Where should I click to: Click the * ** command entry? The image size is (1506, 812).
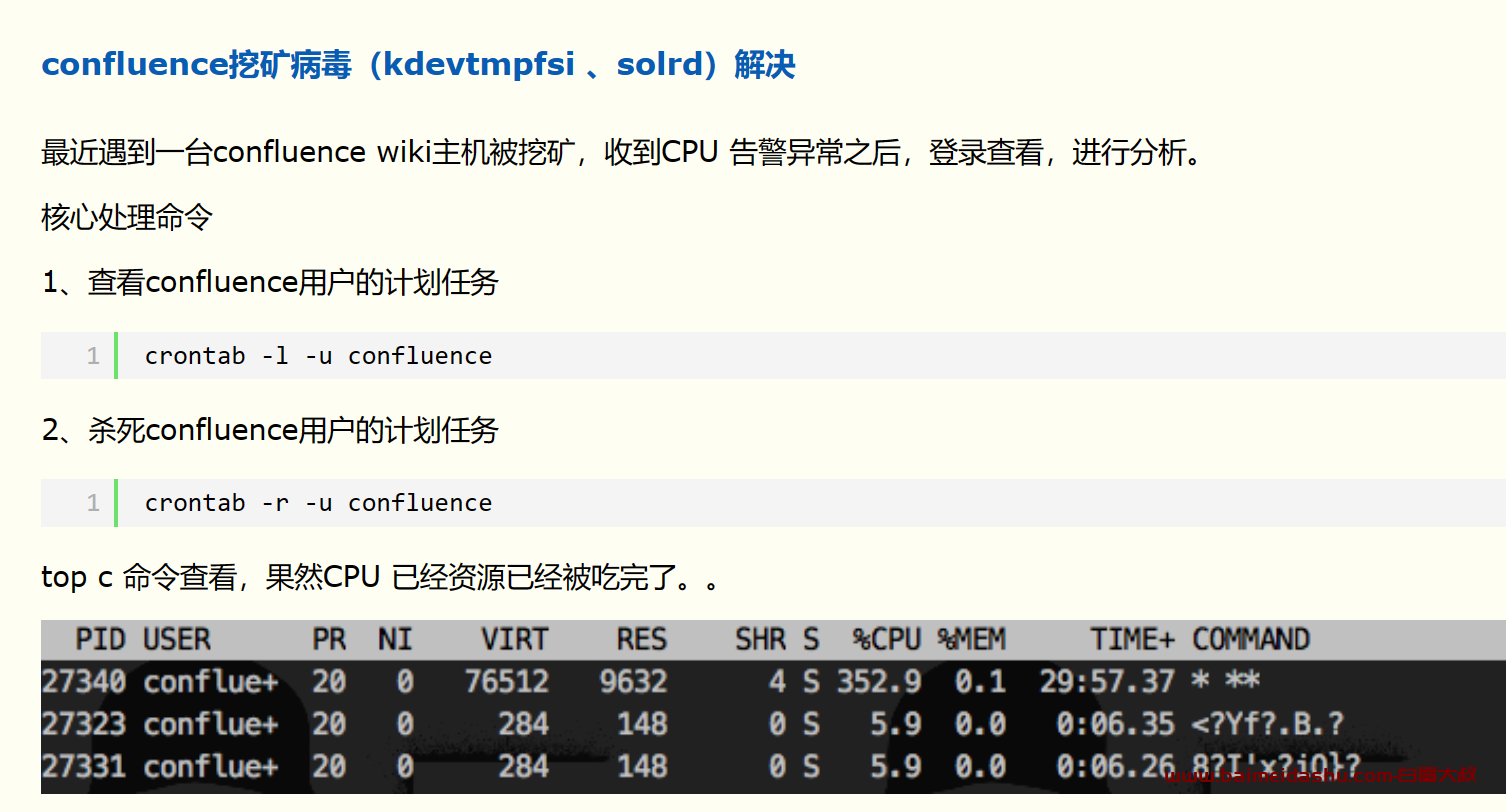pyautogui.click(x=1226, y=682)
